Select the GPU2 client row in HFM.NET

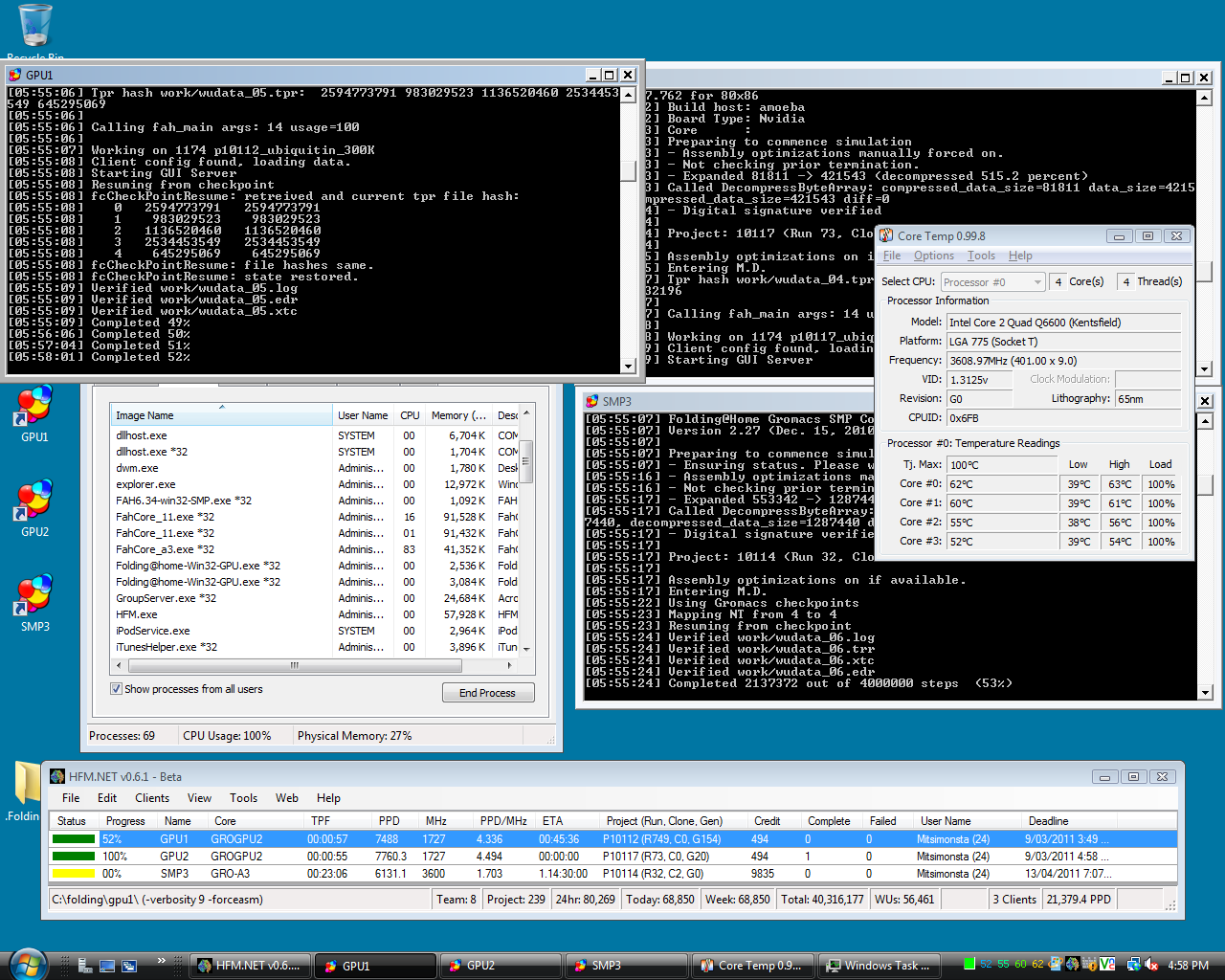click(612, 857)
